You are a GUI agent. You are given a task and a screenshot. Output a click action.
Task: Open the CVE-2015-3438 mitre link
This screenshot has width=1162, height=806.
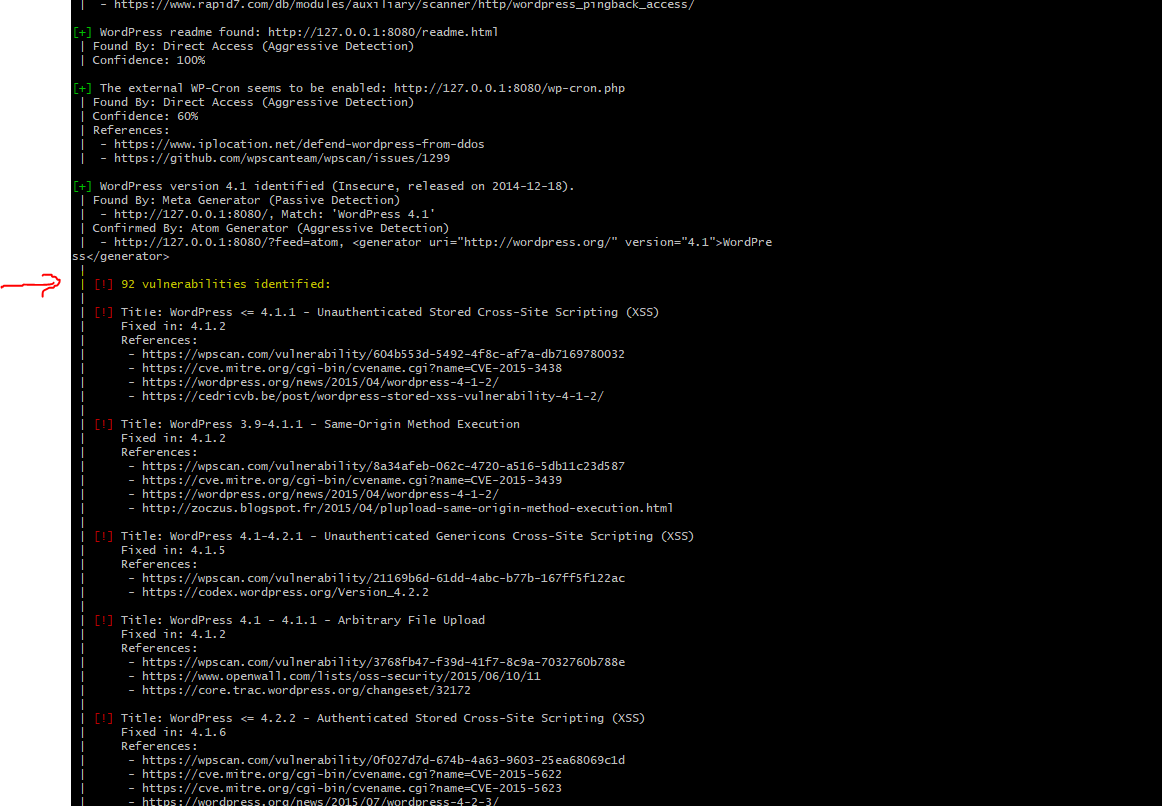[x=351, y=368]
